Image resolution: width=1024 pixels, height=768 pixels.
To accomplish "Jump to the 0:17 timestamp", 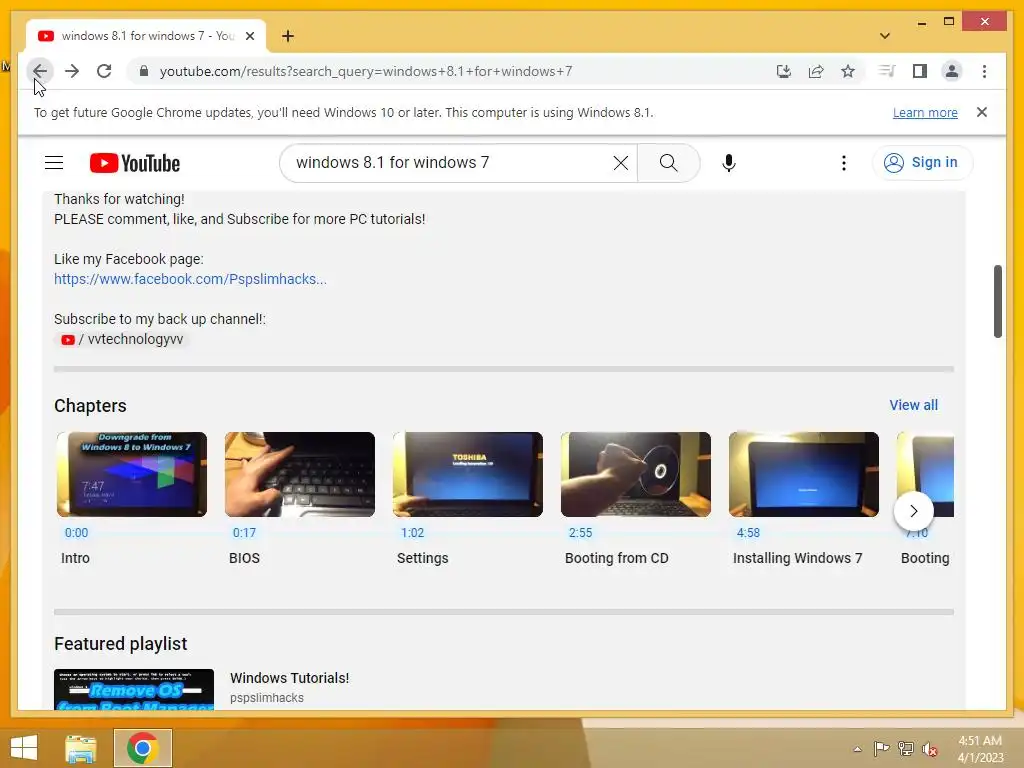I will (244, 533).
